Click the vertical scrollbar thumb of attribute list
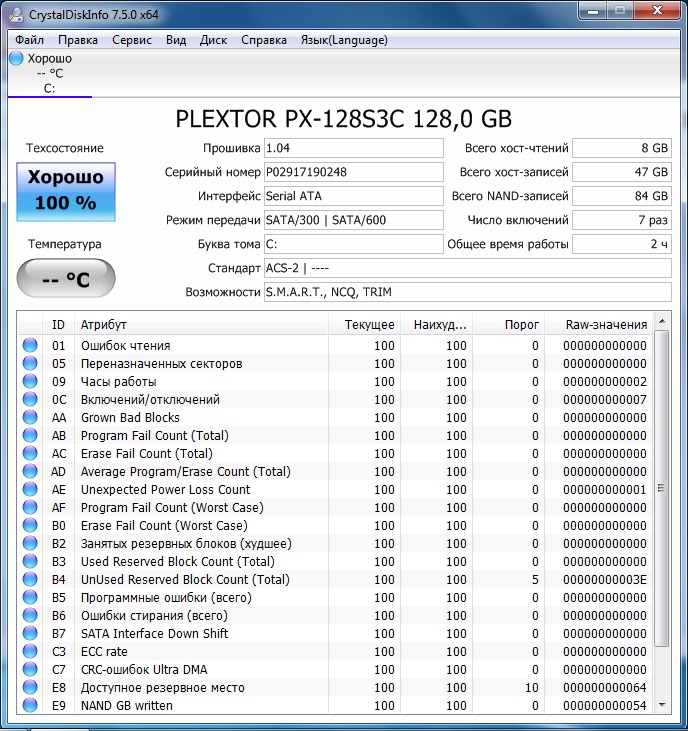The image size is (688, 731). pyautogui.click(x=661, y=488)
